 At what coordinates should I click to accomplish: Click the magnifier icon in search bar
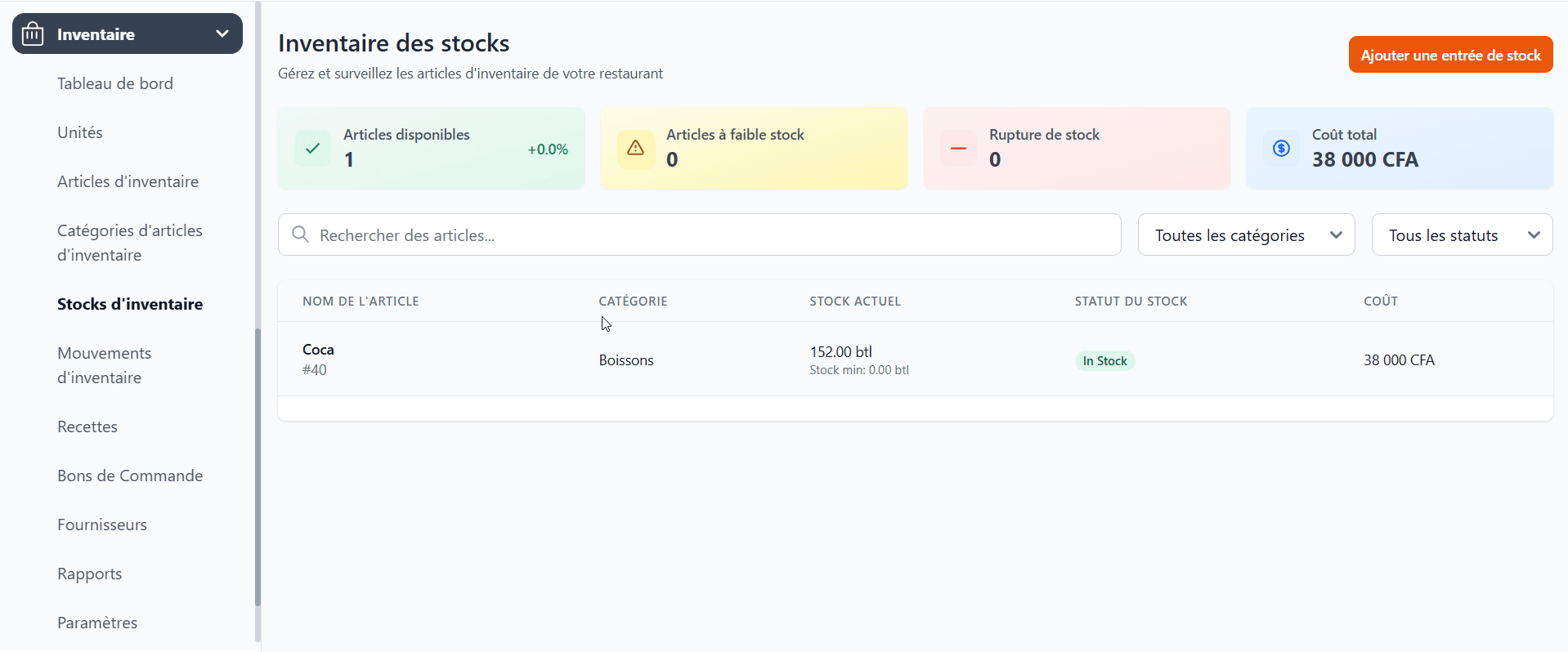coord(300,235)
